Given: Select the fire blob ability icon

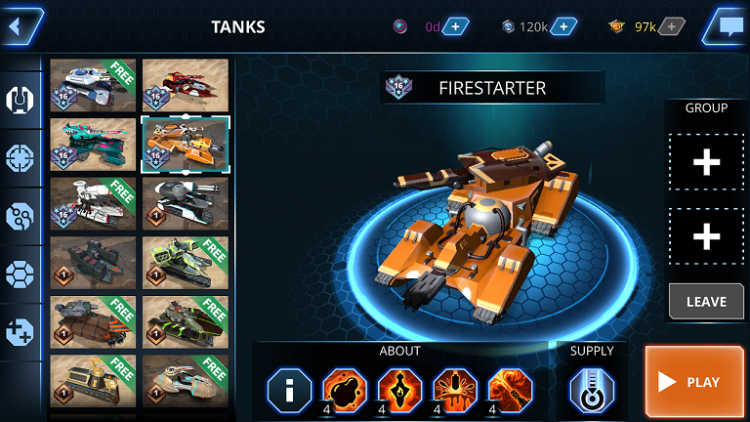Looking at the screenshot, I should [x=344, y=391].
